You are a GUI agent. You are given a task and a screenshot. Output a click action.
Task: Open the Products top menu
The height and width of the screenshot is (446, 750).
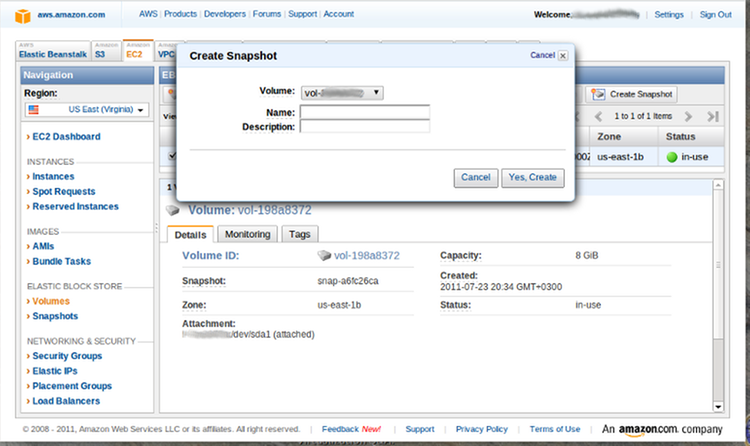[180, 14]
